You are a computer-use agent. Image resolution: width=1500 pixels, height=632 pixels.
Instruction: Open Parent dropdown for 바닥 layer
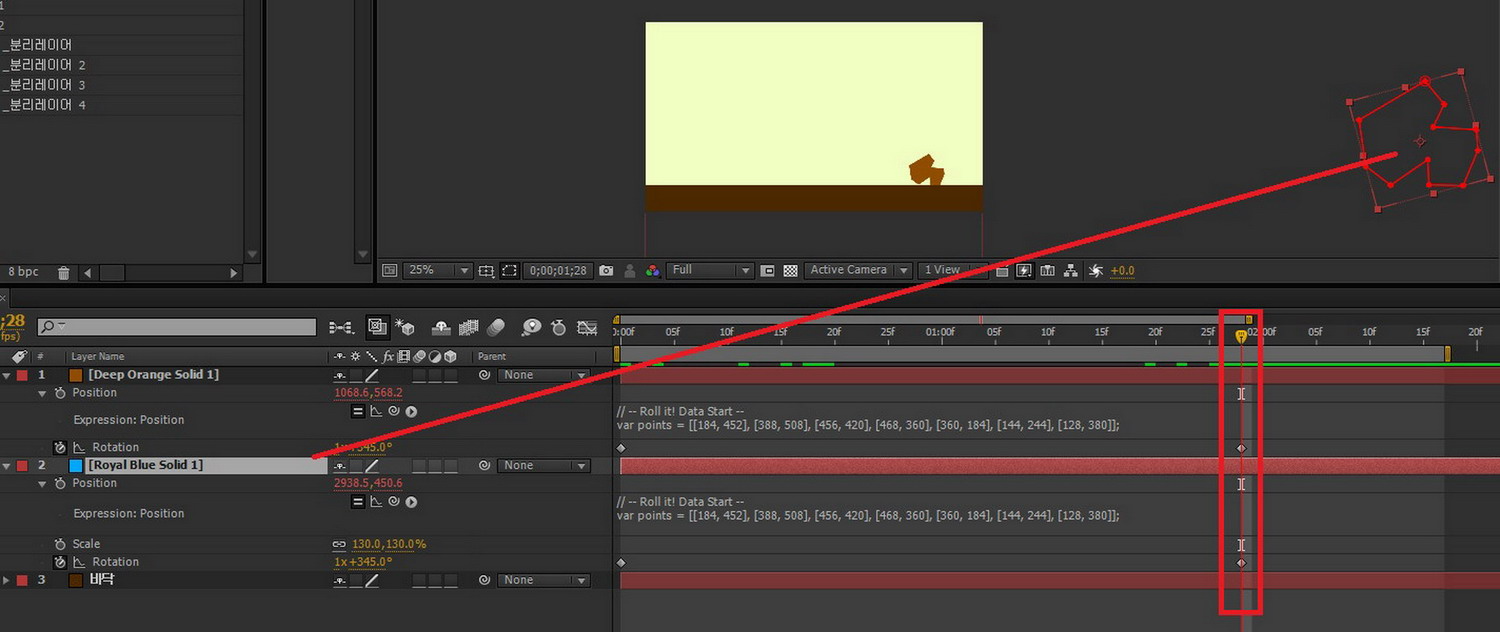coord(544,580)
